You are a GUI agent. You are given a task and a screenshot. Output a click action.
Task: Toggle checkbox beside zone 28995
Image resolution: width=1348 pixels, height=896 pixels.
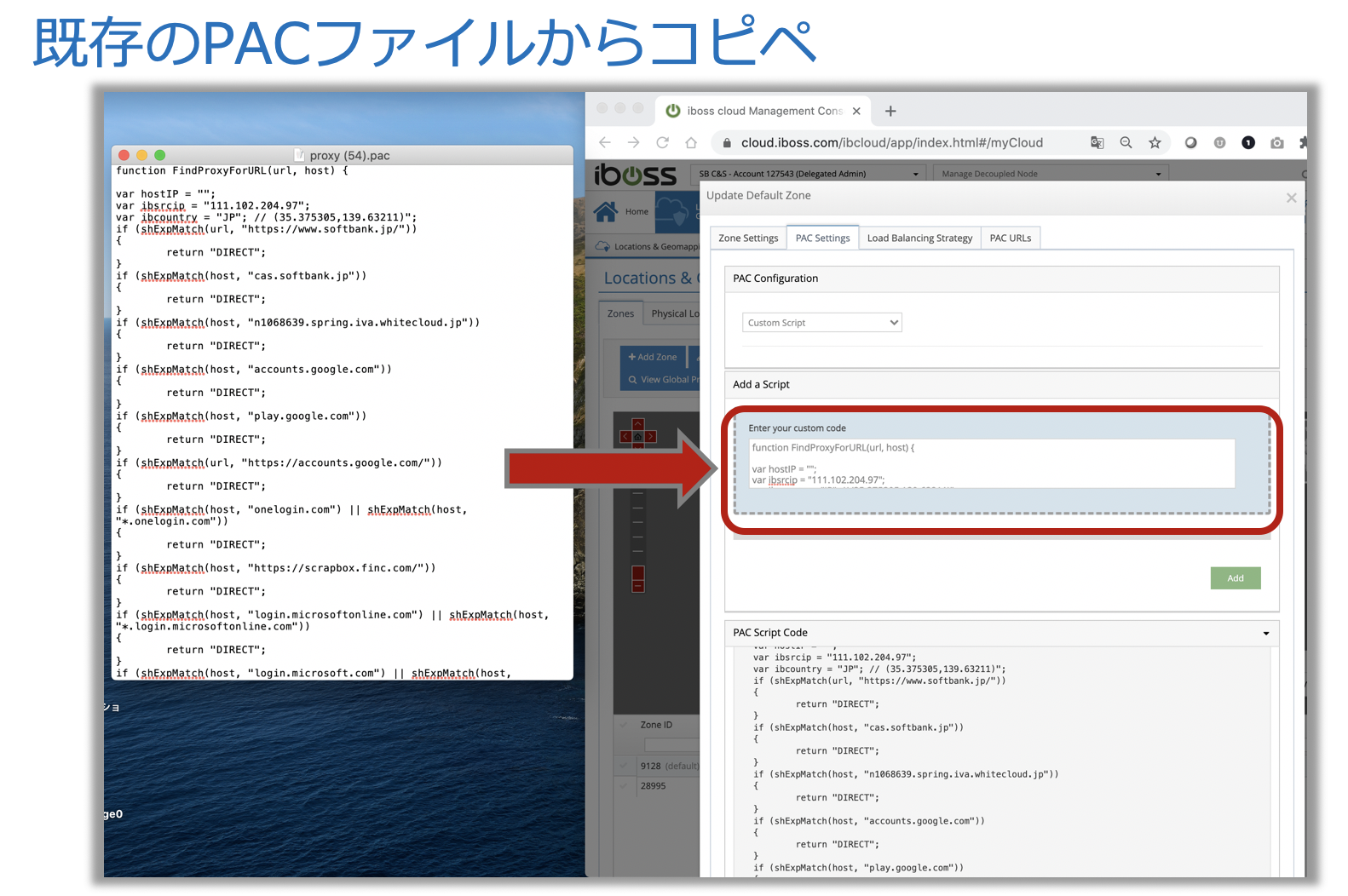point(624,785)
